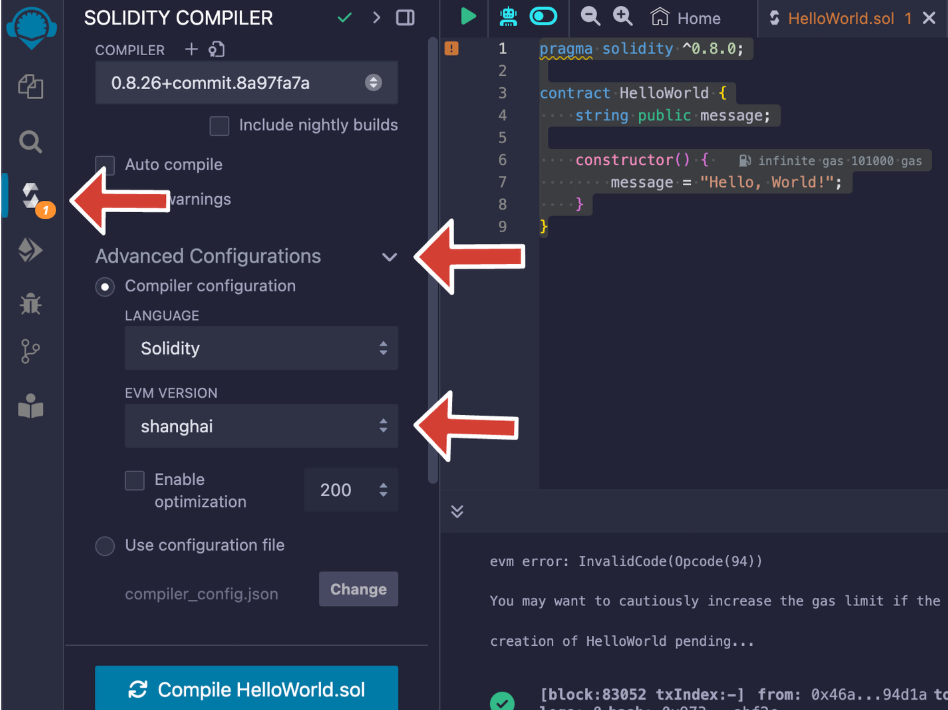
Task: Select Use configuration file radio button
Action: [105, 546]
